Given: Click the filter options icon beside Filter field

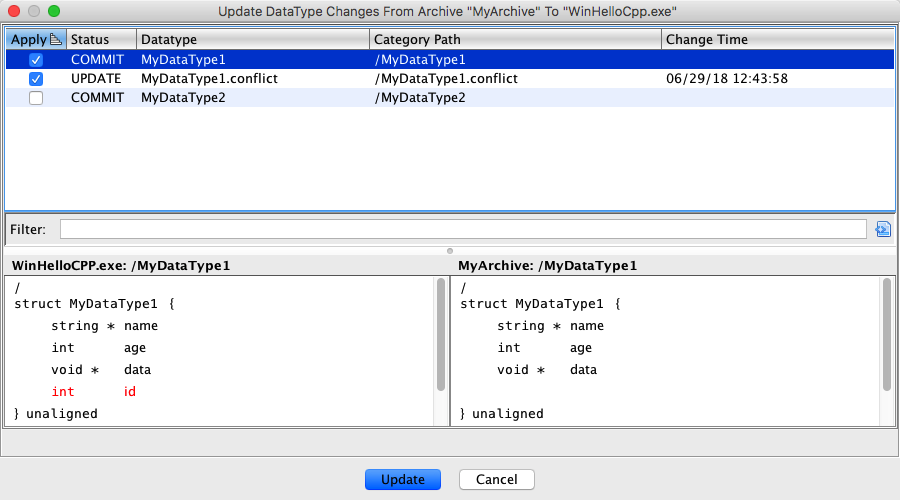Looking at the screenshot, I should [x=882, y=229].
